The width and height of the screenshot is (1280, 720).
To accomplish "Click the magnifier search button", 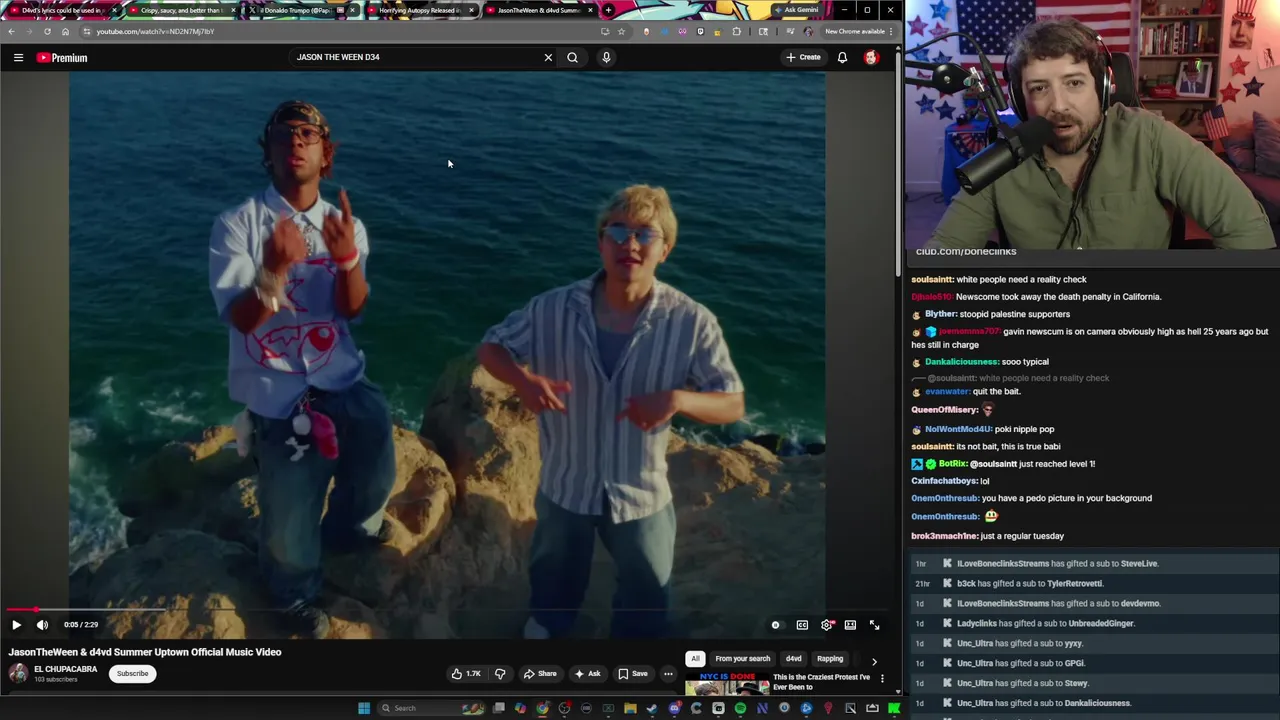I will pyautogui.click(x=572, y=57).
